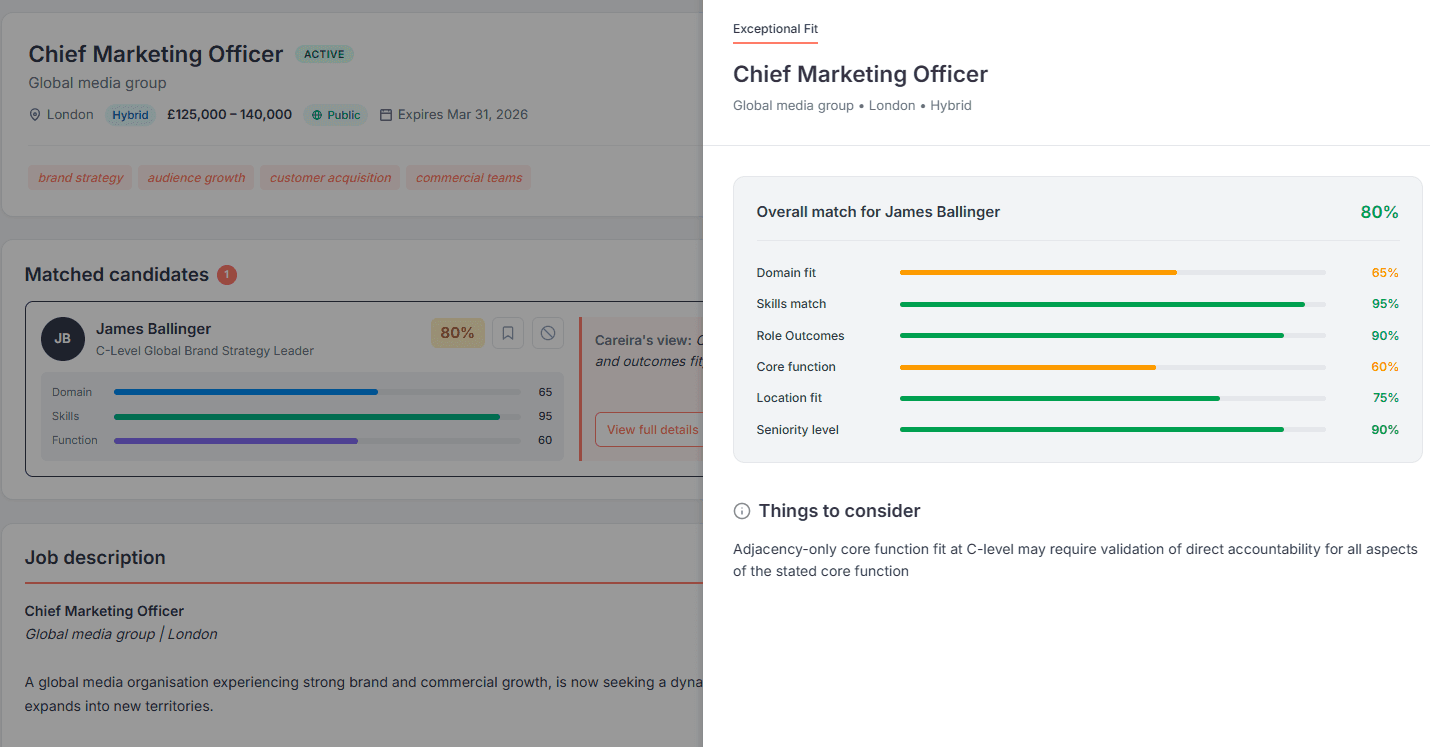1430x747 pixels.
Task: Bookmark candidate James Ballinger
Action: [x=508, y=333]
